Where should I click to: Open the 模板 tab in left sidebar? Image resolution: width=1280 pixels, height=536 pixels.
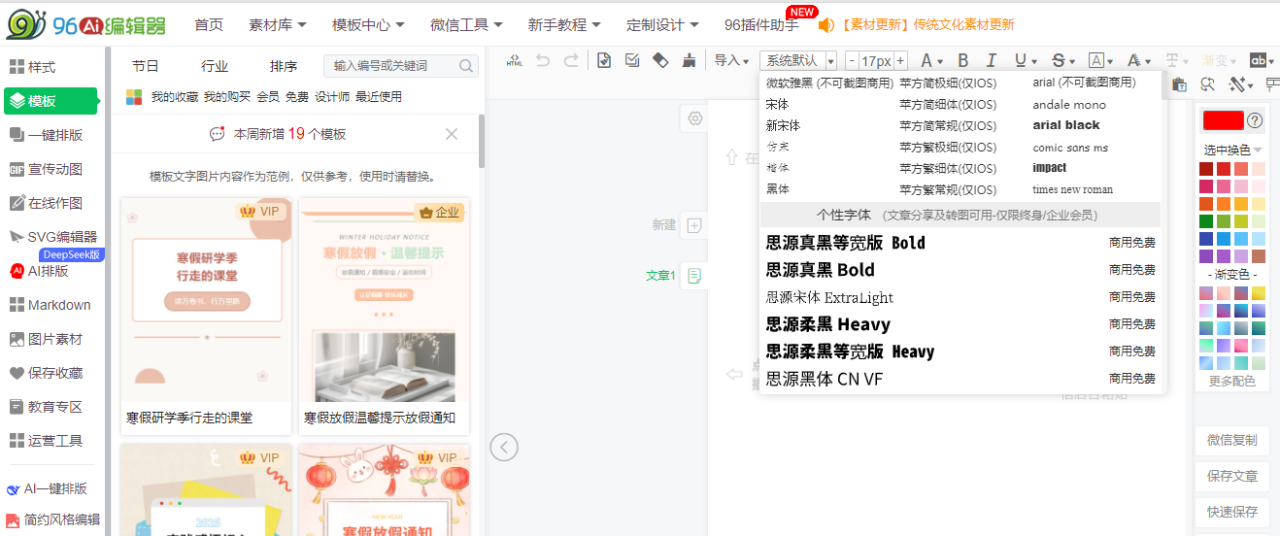tap(52, 101)
